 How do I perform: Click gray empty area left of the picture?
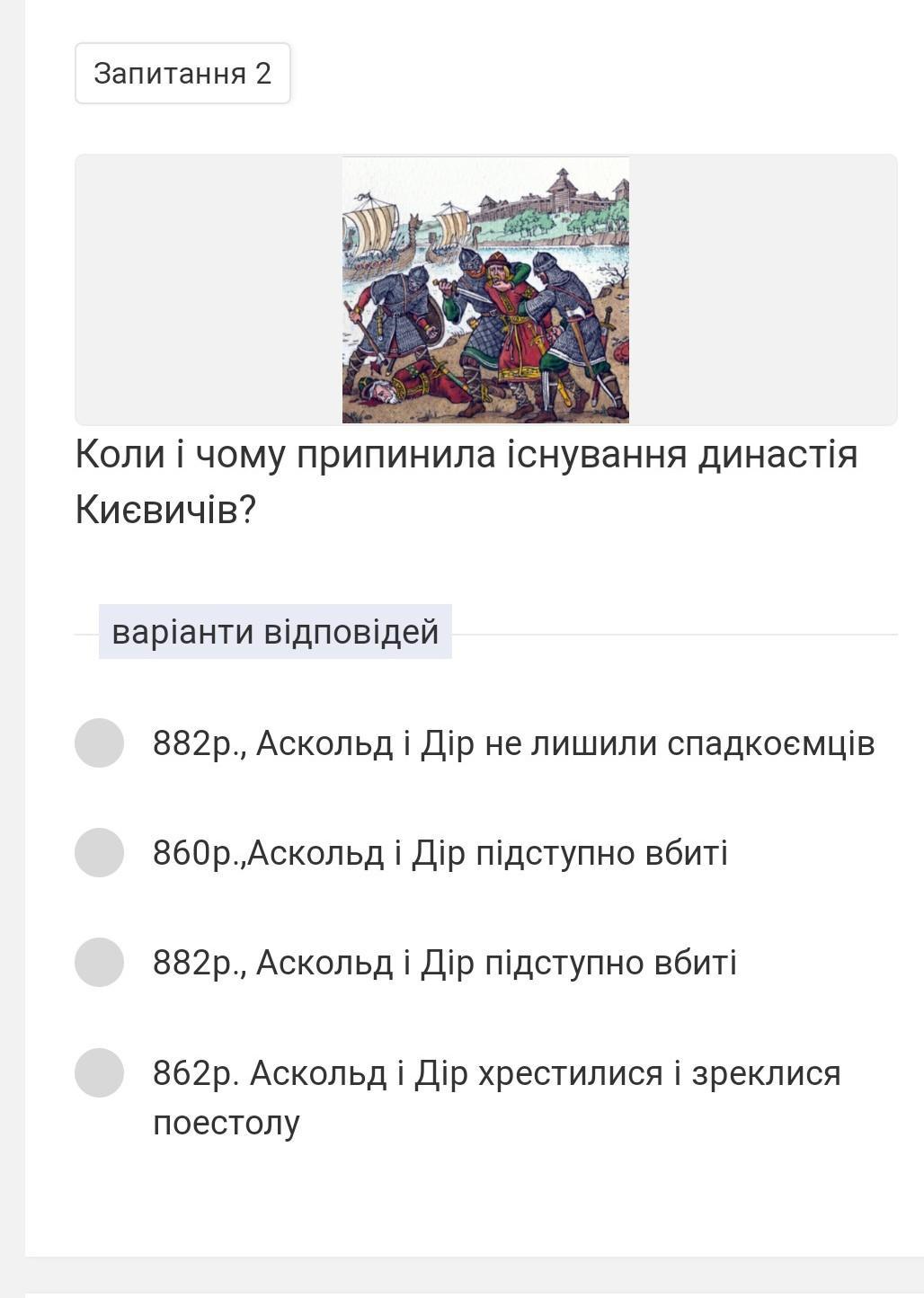(x=209, y=289)
